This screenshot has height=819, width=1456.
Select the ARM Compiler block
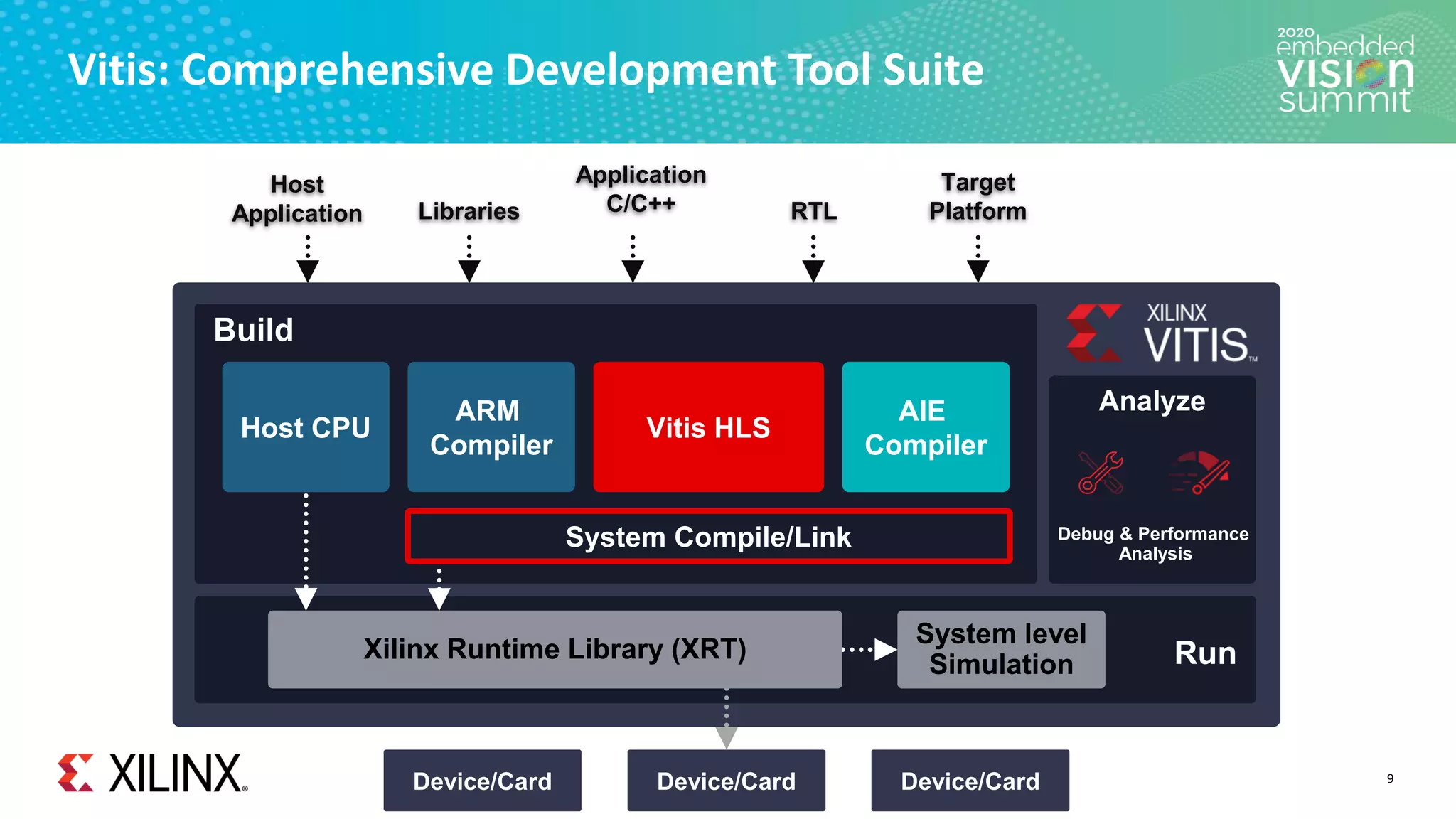491,427
